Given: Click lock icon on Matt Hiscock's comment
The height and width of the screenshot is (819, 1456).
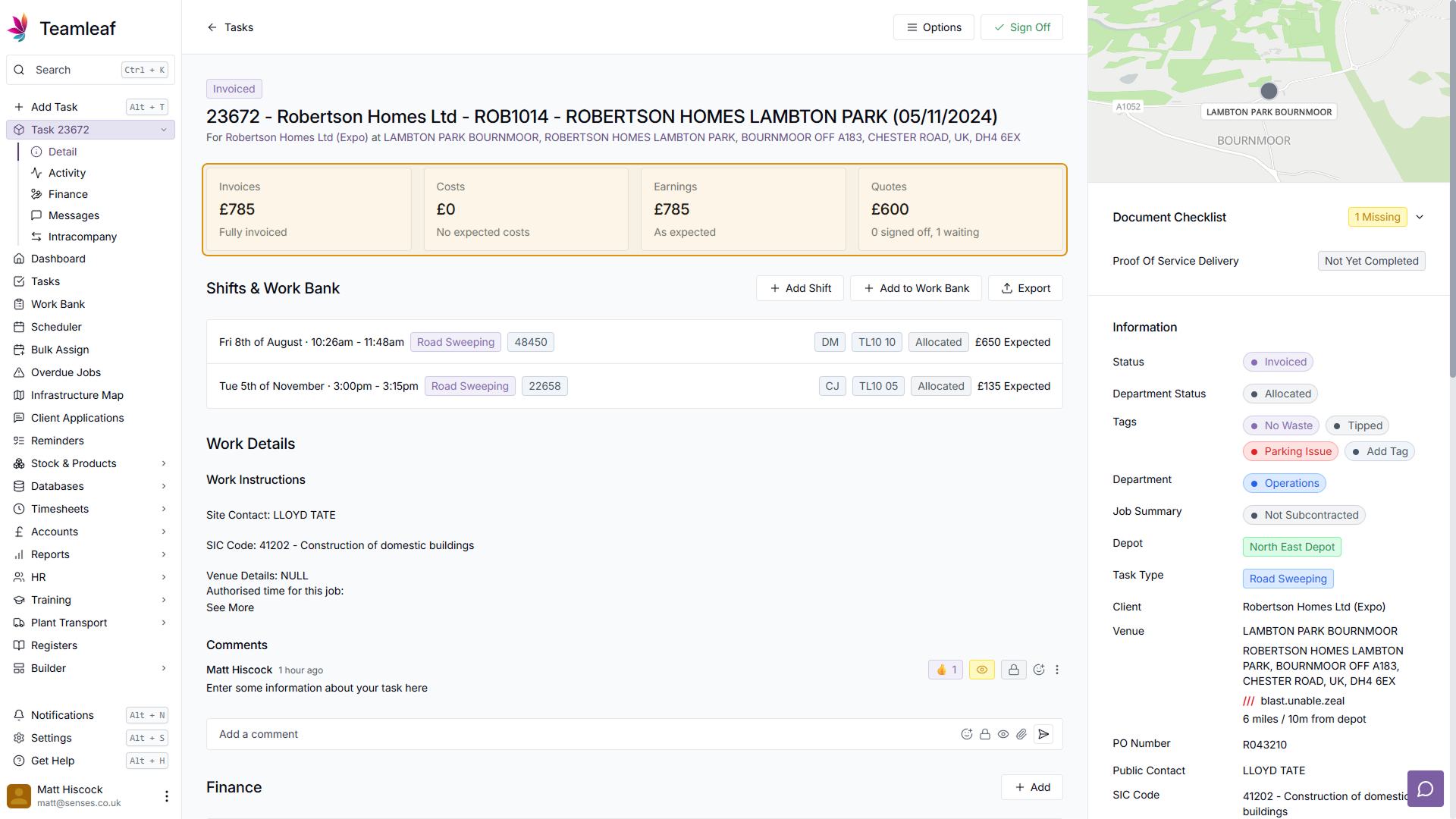Looking at the screenshot, I should [1013, 670].
